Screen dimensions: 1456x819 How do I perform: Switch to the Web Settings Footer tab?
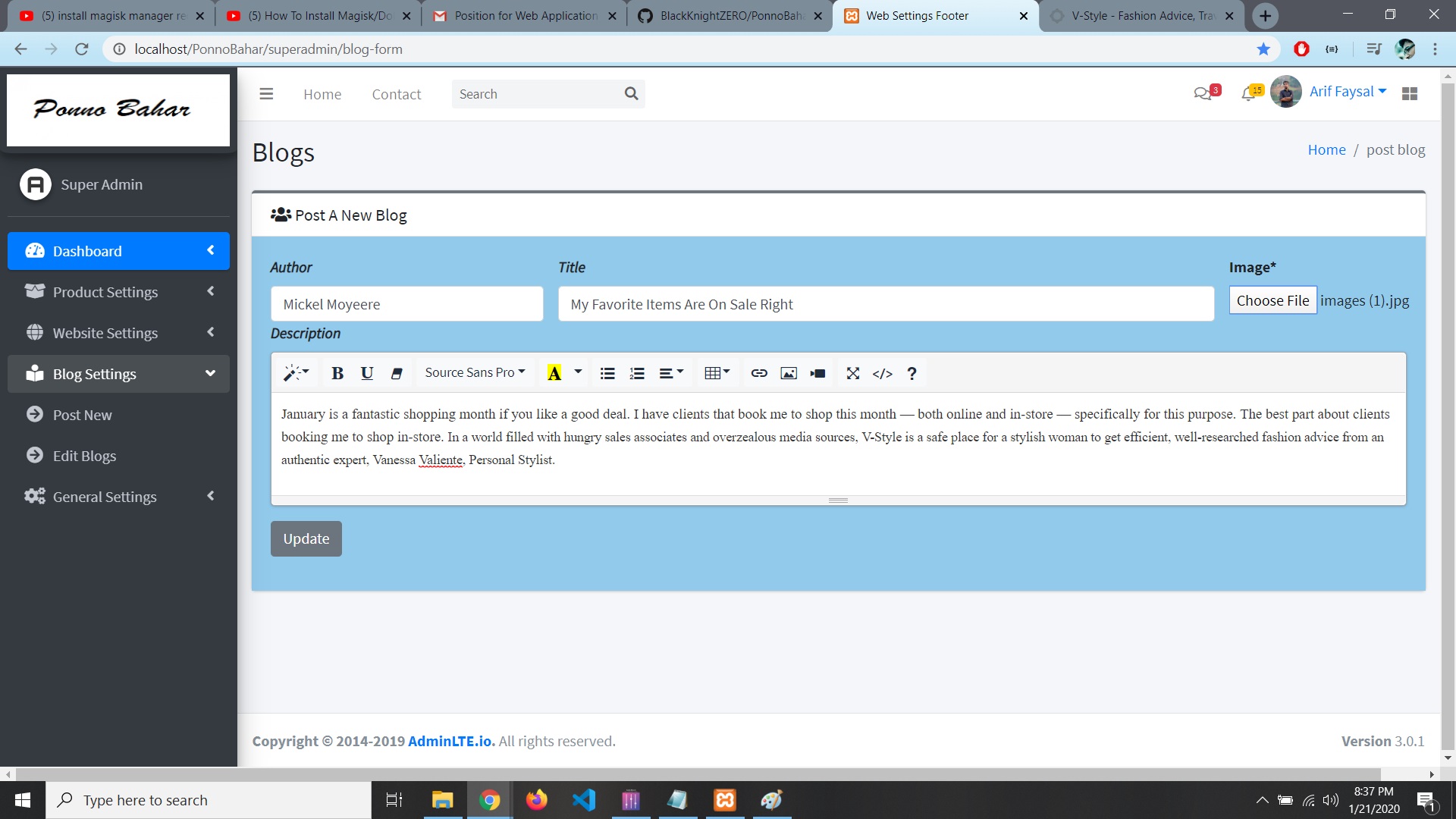918,15
